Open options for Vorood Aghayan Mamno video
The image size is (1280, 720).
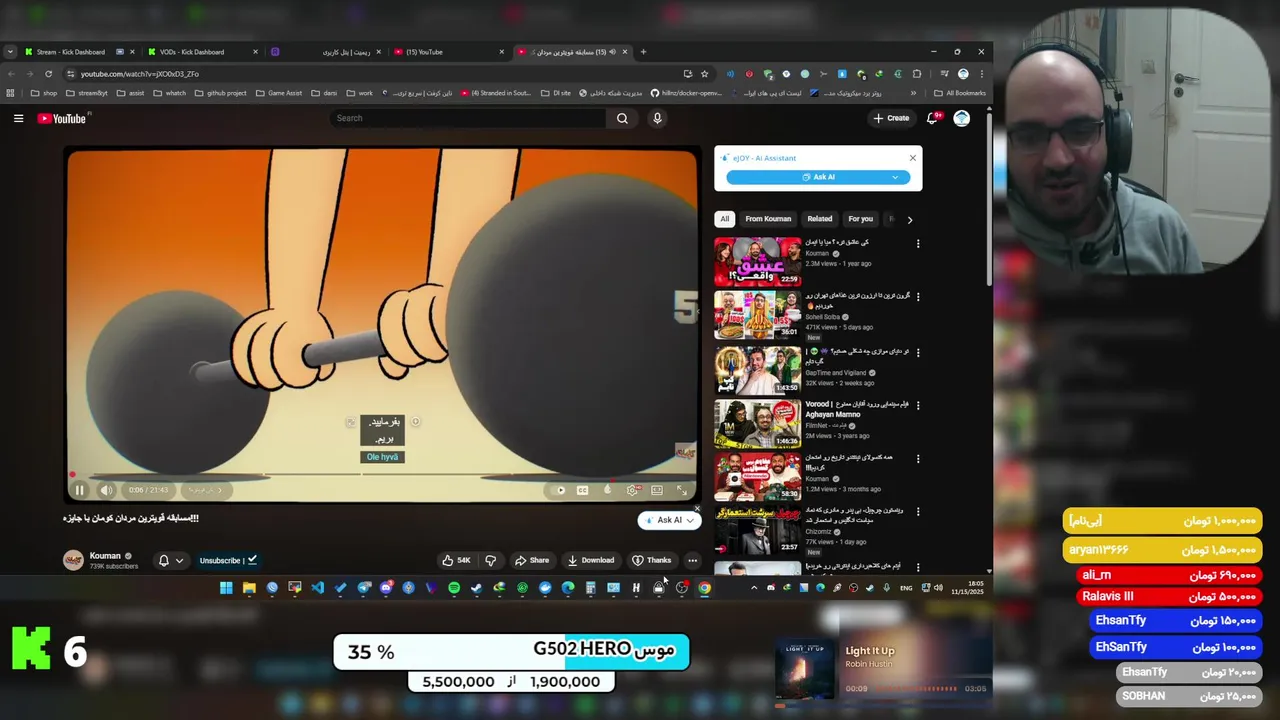[918, 405]
